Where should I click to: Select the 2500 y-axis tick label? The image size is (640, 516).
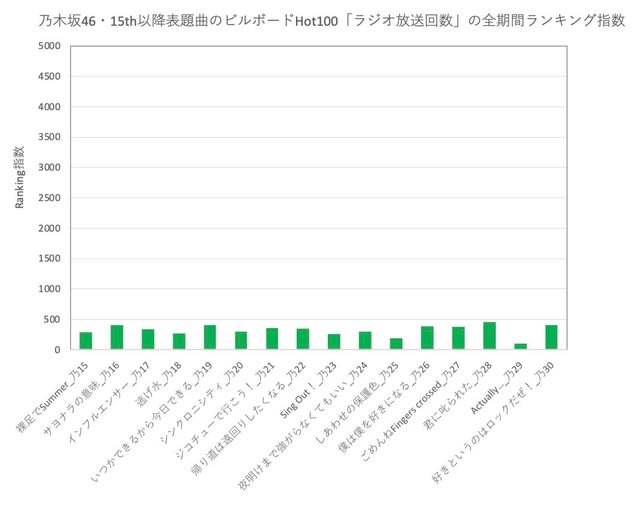(49, 198)
